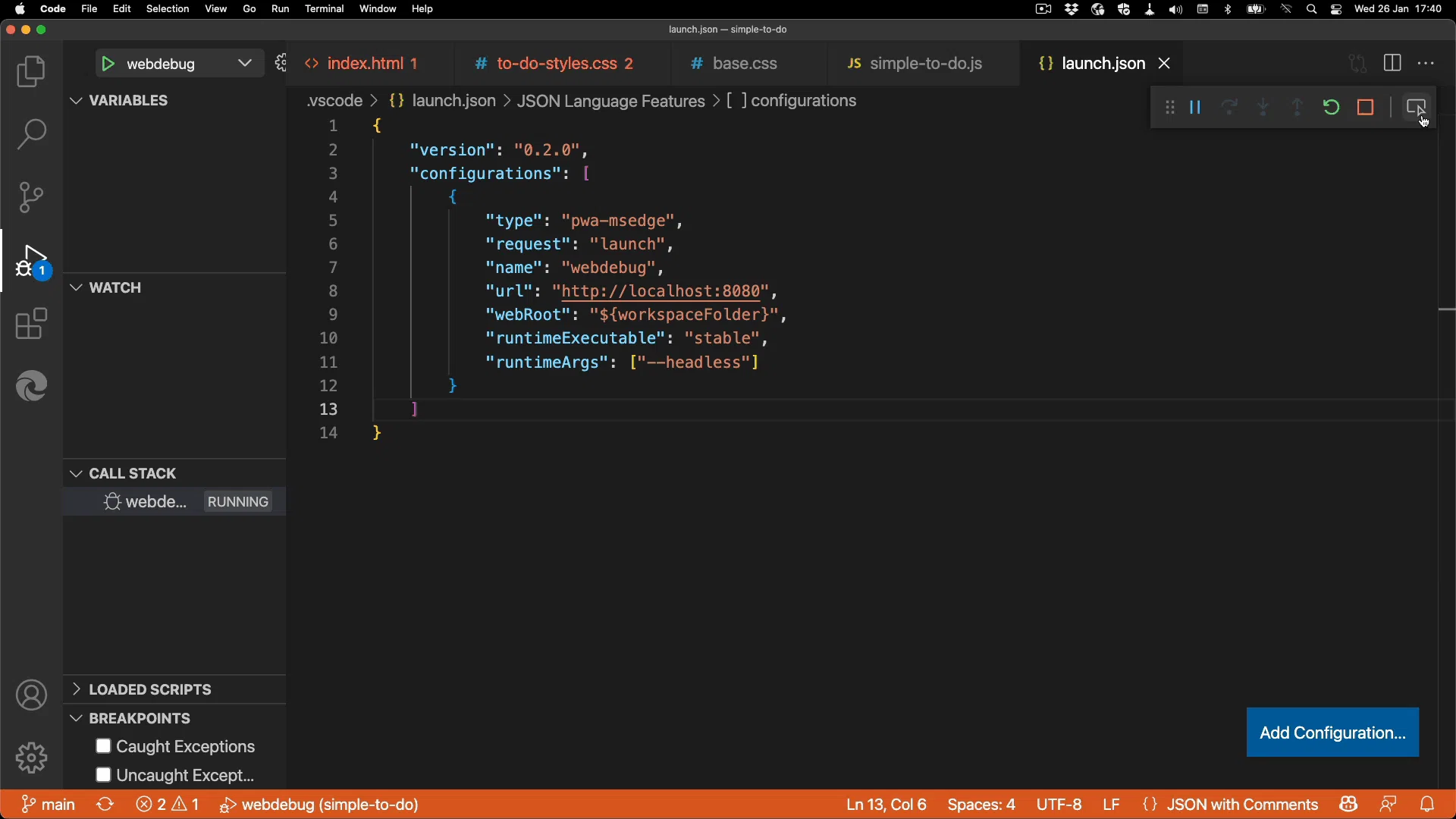This screenshot has height=819, width=1456.
Task: Click configurations in breadcrumb path
Action: point(804,102)
